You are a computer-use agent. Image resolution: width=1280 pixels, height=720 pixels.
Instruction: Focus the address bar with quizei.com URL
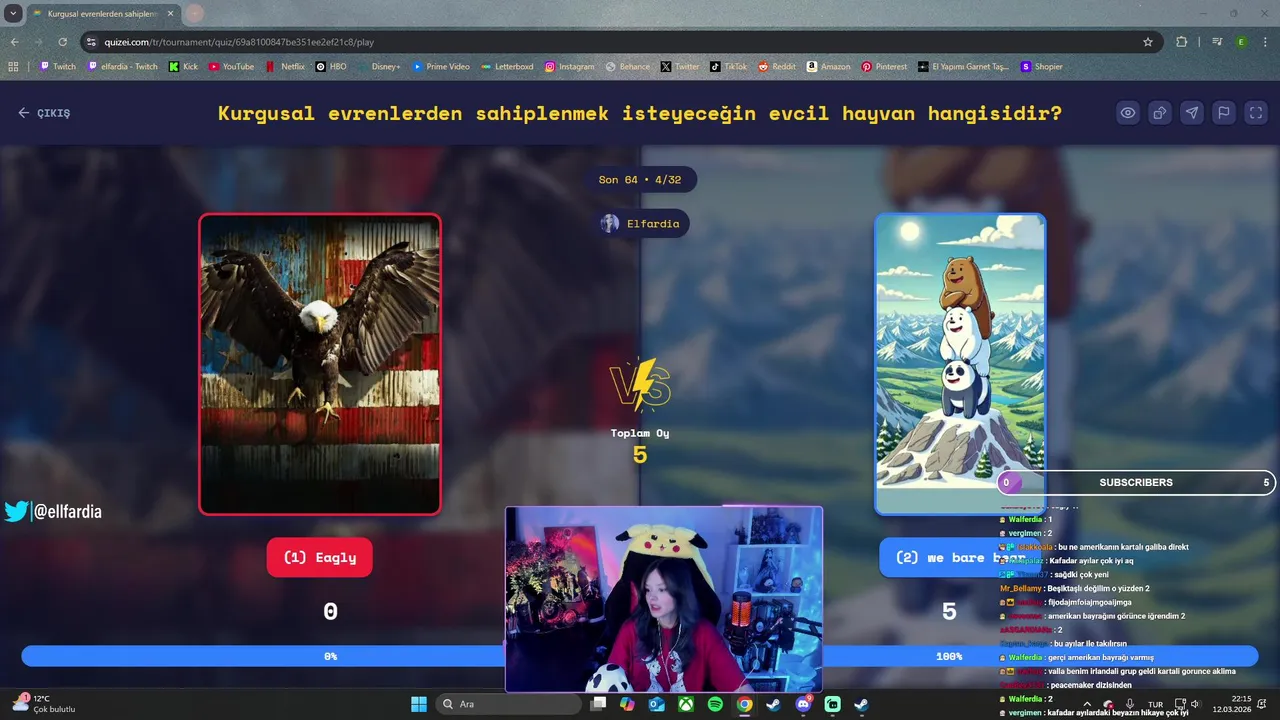tap(620, 42)
